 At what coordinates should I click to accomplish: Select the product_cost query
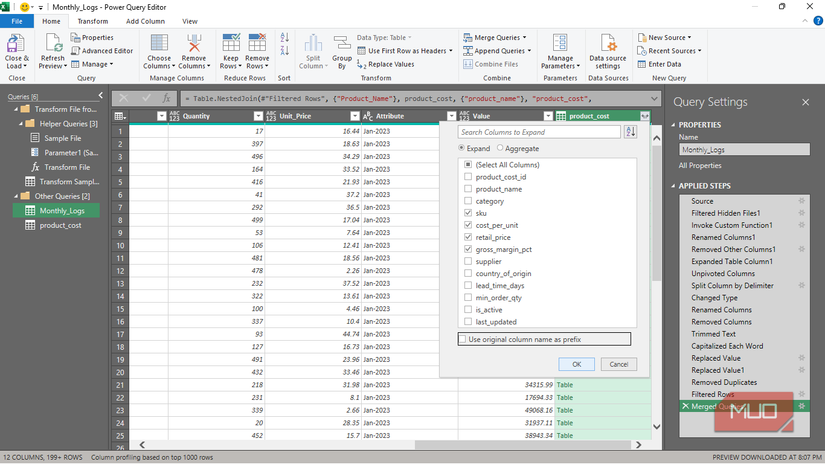coord(61,225)
